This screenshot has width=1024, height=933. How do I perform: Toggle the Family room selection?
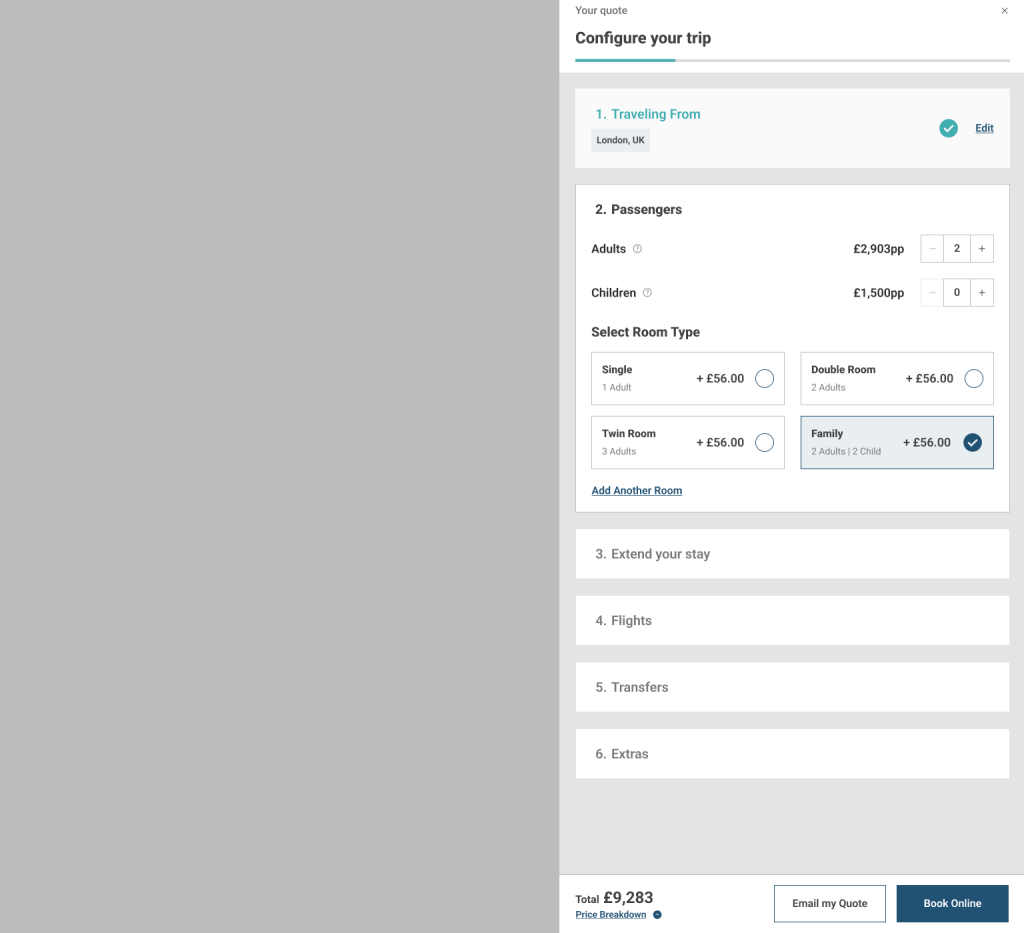point(972,443)
